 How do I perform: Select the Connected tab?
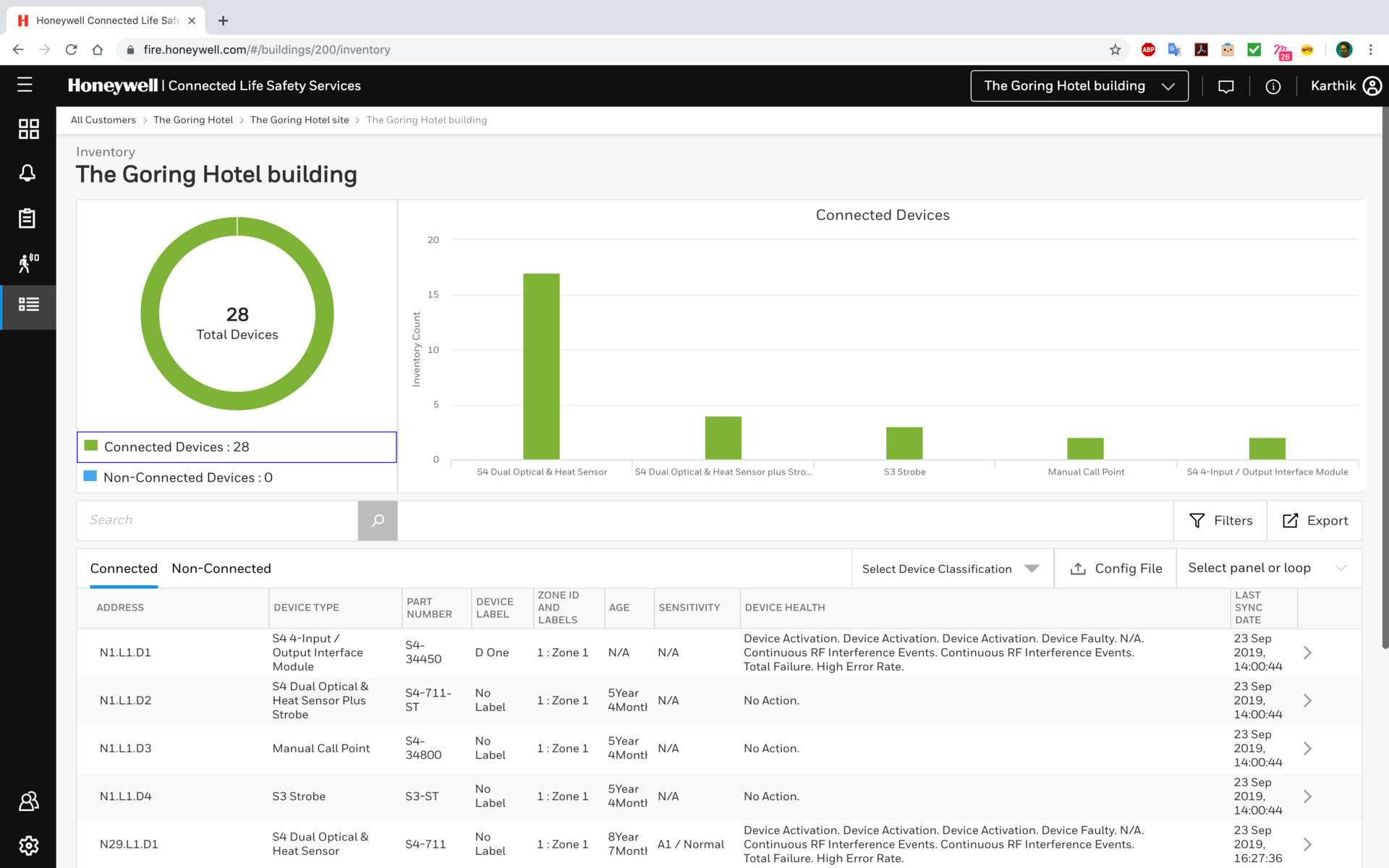pyautogui.click(x=124, y=569)
